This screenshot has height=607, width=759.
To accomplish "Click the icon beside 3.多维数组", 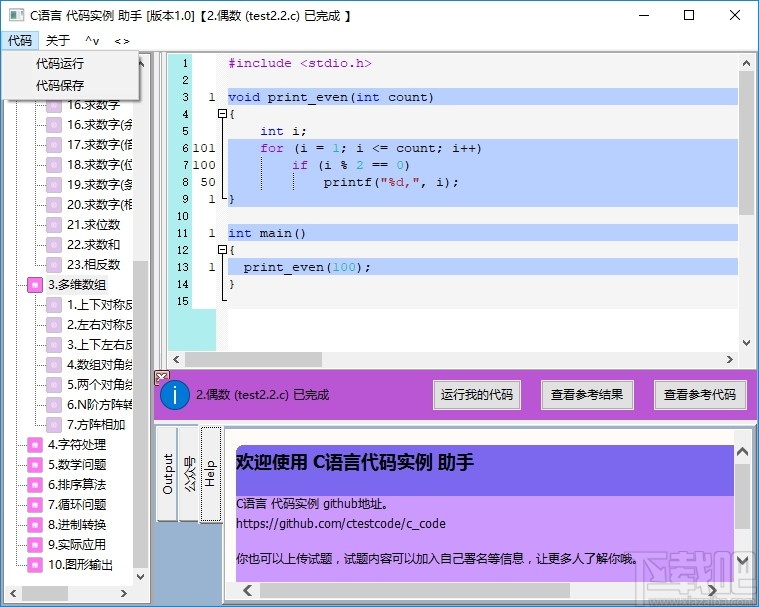I will point(35,285).
